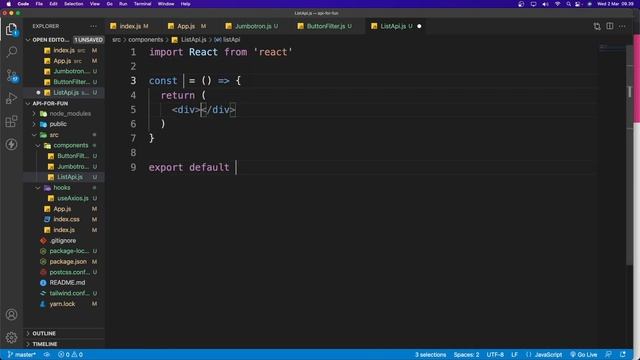Open the Explorer view in activity bar

pos(11,29)
